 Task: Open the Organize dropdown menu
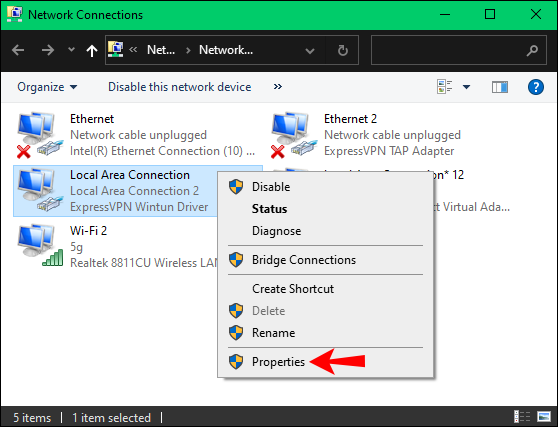[x=47, y=87]
